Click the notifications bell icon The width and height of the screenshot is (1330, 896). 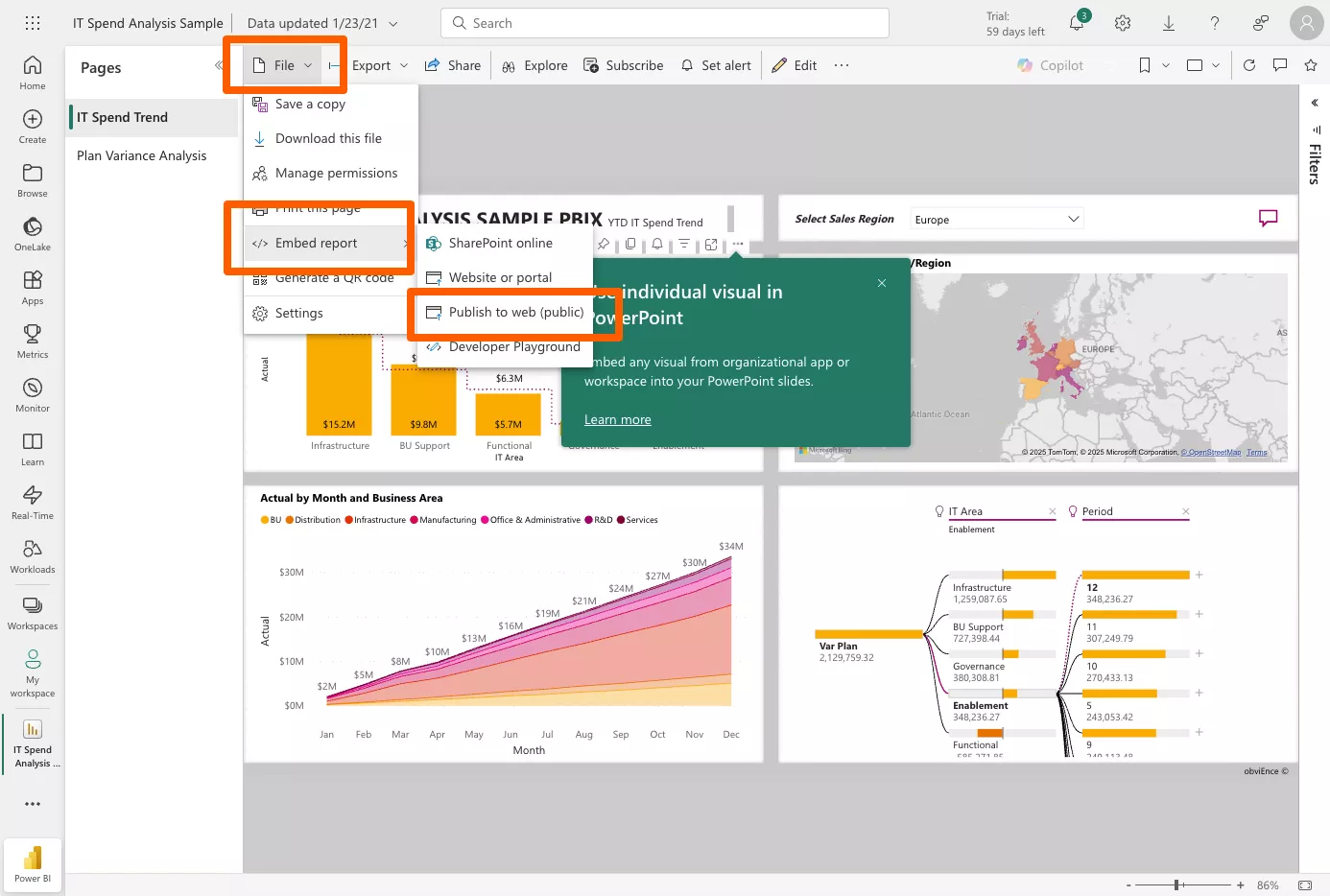click(x=1077, y=23)
